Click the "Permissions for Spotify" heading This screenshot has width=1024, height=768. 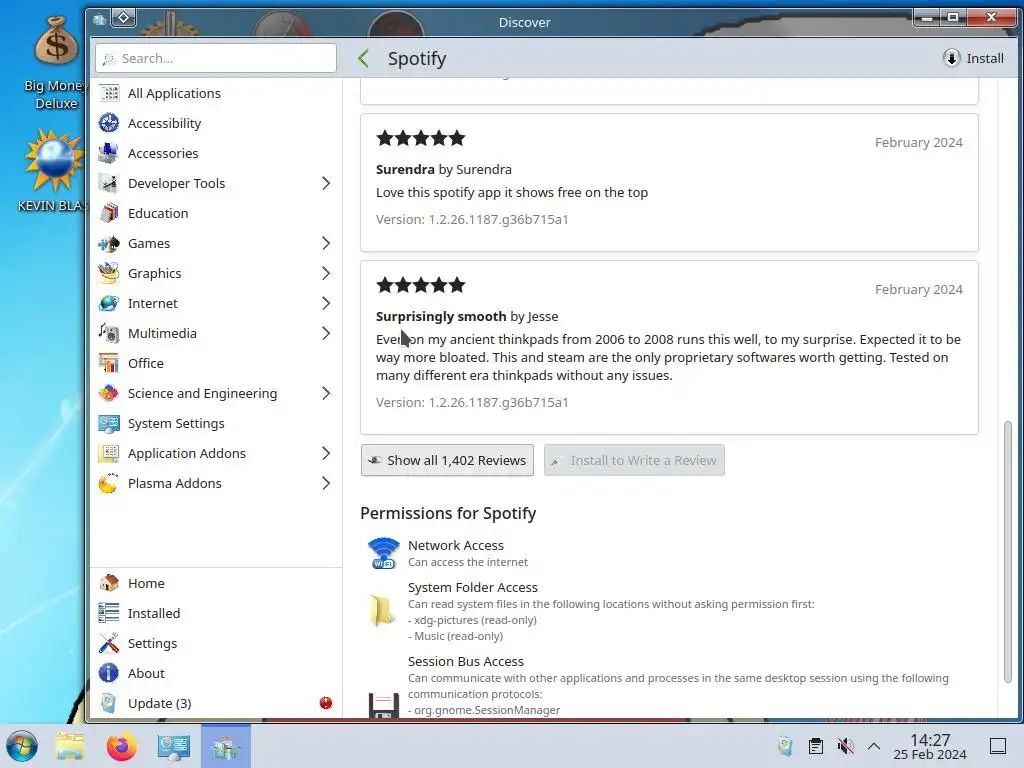pos(448,513)
